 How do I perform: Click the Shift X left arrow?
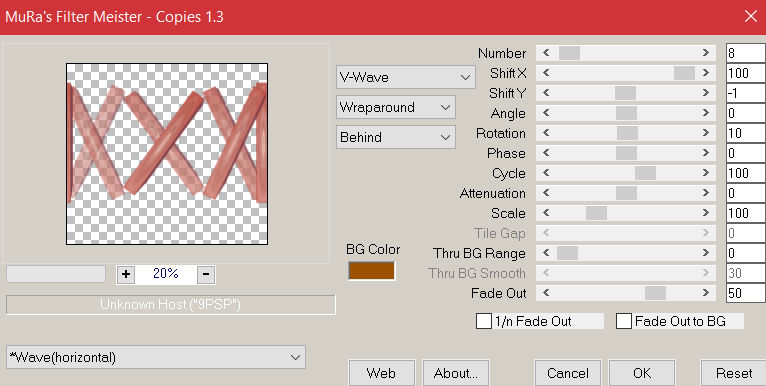point(546,73)
